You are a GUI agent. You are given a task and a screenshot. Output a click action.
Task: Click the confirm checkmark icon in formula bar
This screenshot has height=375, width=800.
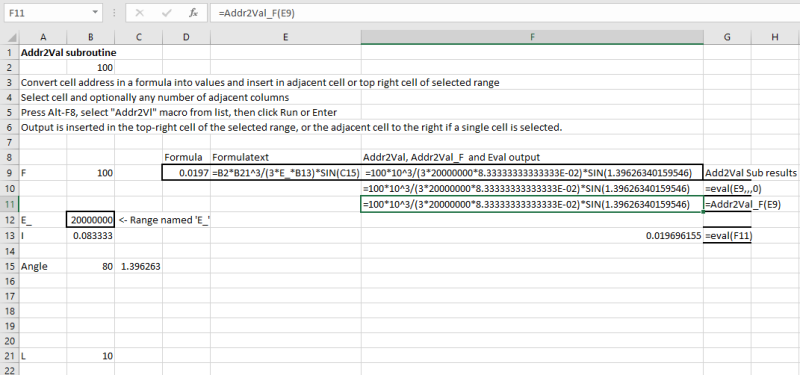(x=166, y=13)
